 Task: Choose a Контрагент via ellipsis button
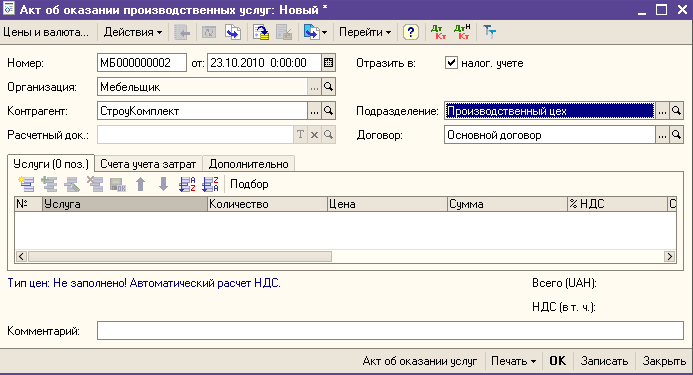pos(314,111)
